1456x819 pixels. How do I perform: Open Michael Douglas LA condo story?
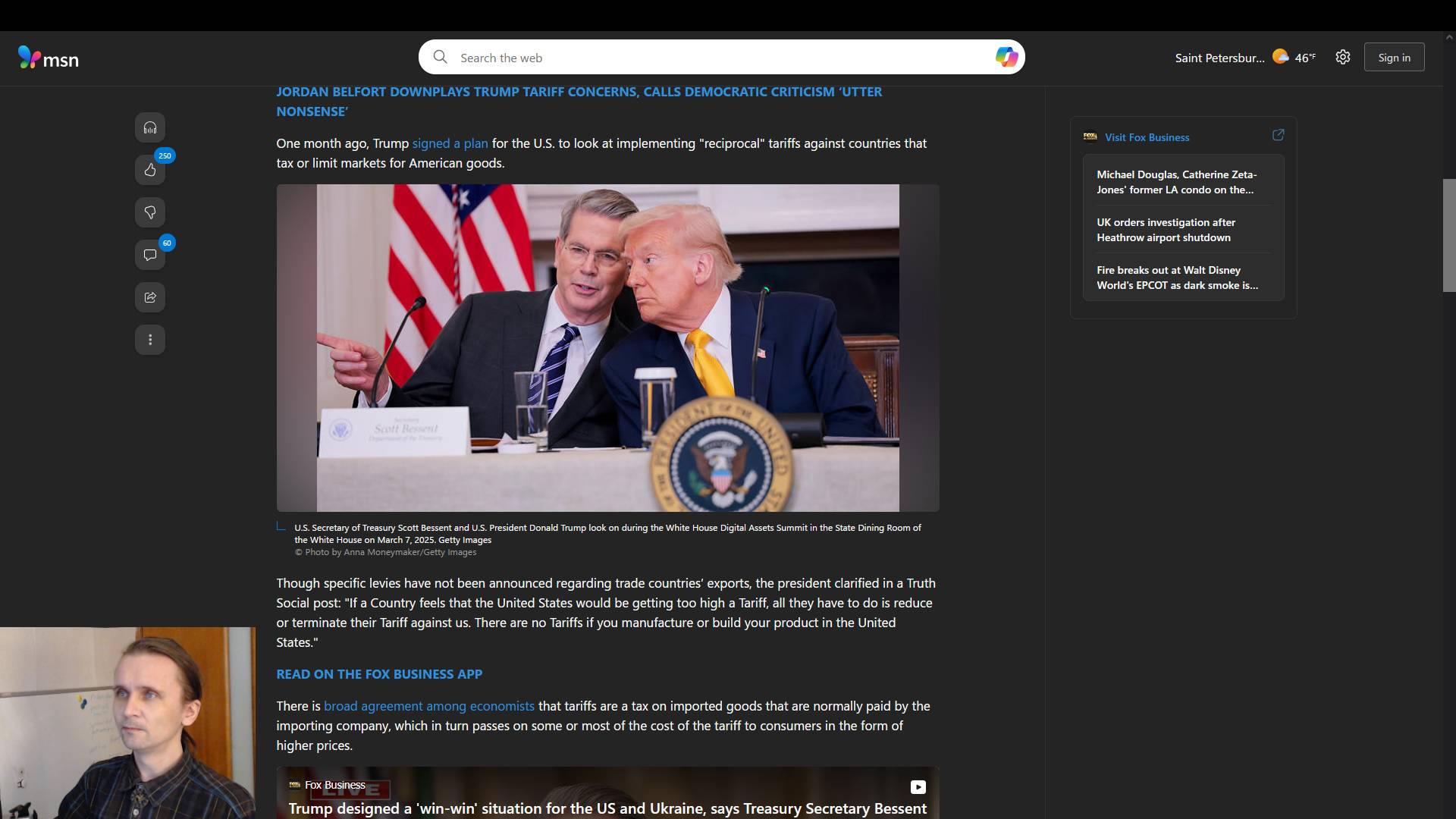point(1176,182)
